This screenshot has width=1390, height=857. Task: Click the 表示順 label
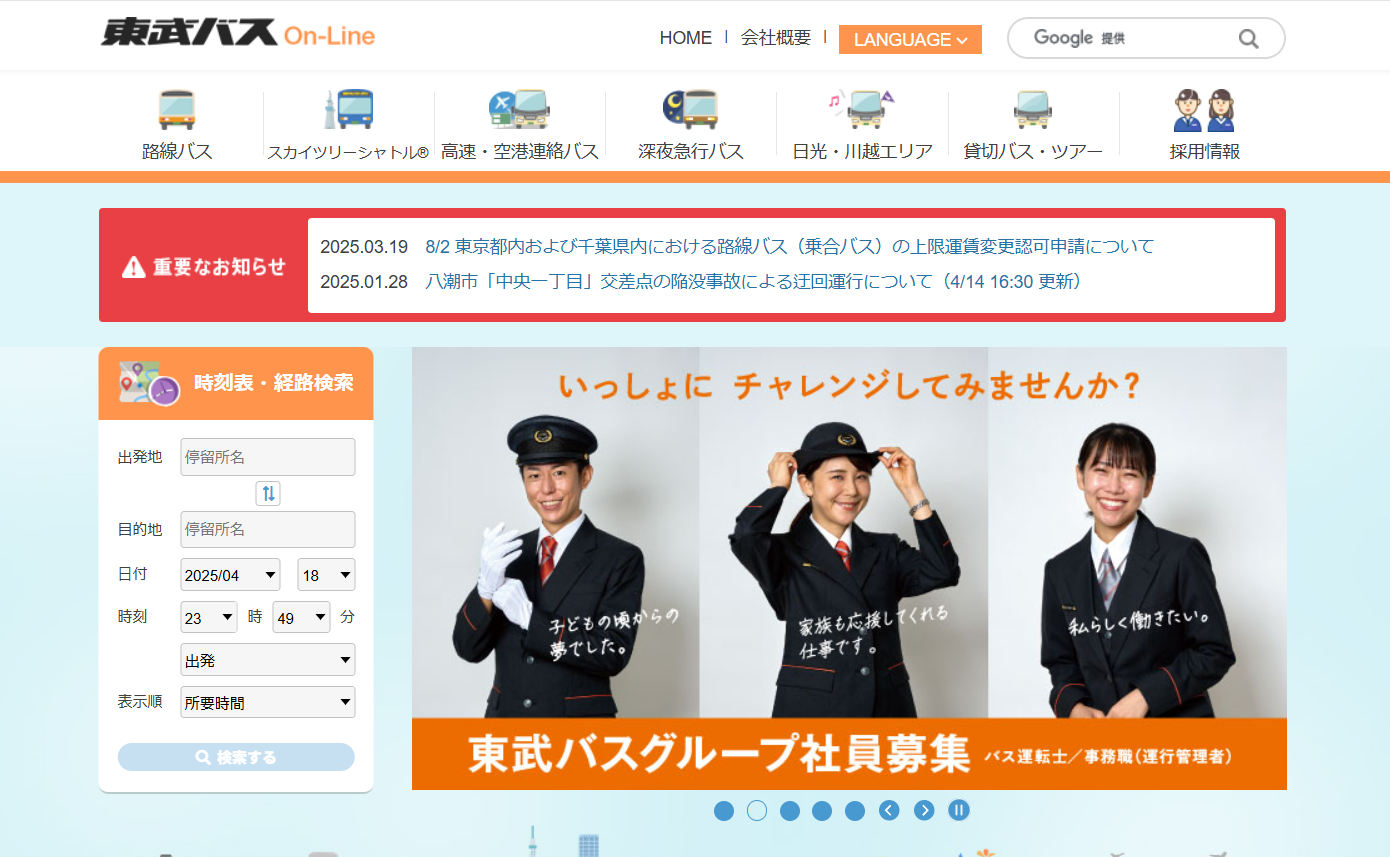tap(140, 701)
